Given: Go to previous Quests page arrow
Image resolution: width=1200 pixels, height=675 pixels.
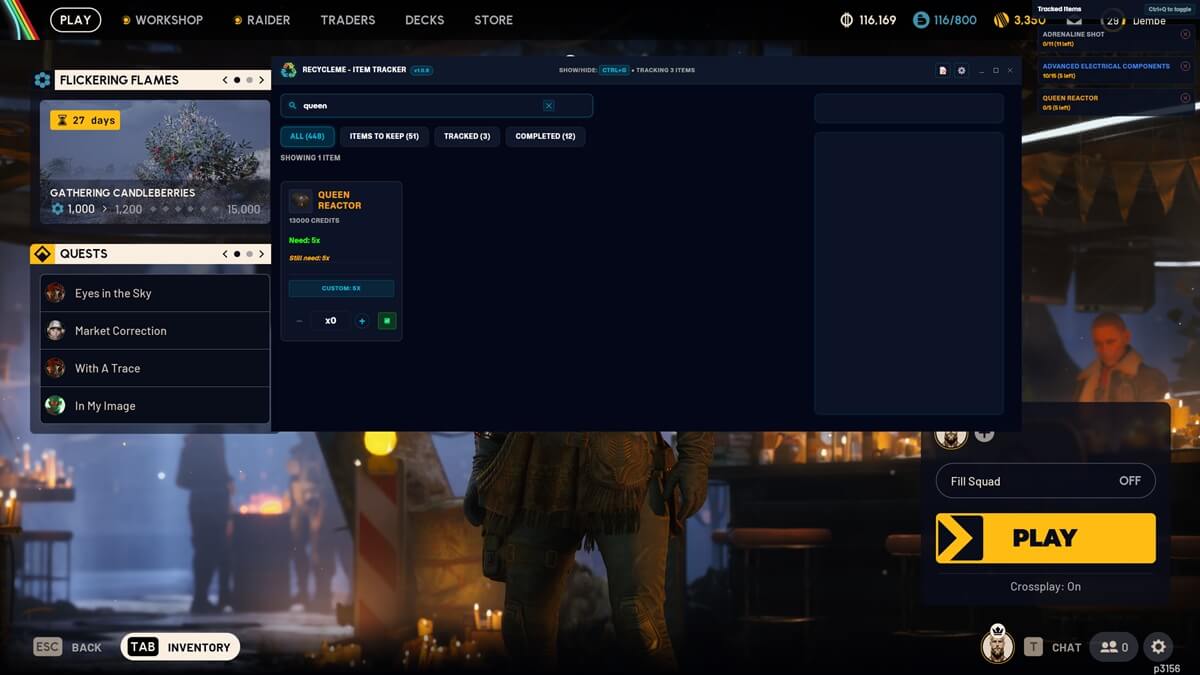Looking at the screenshot, I should 225,254.
